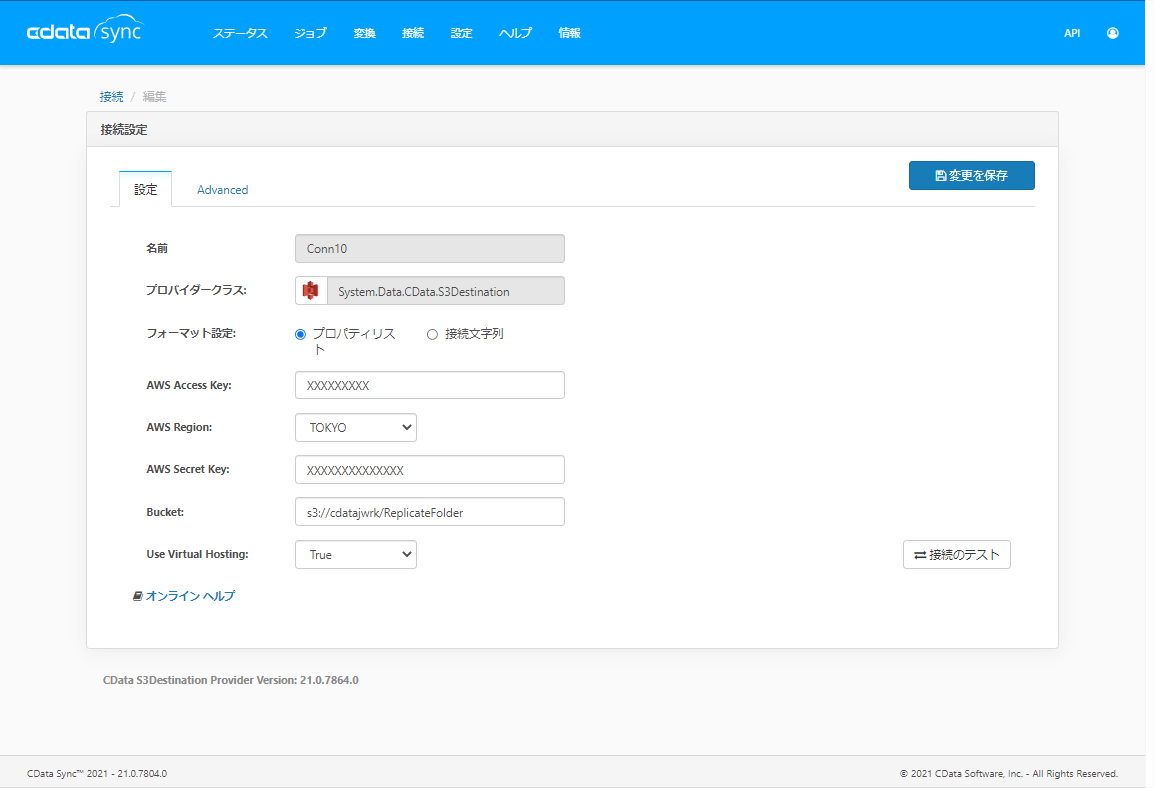This screenshot has height=788, width=1154.
Task: Click the book icon beside オンライン ヘルプ
Action: click(x=137, y=595)
